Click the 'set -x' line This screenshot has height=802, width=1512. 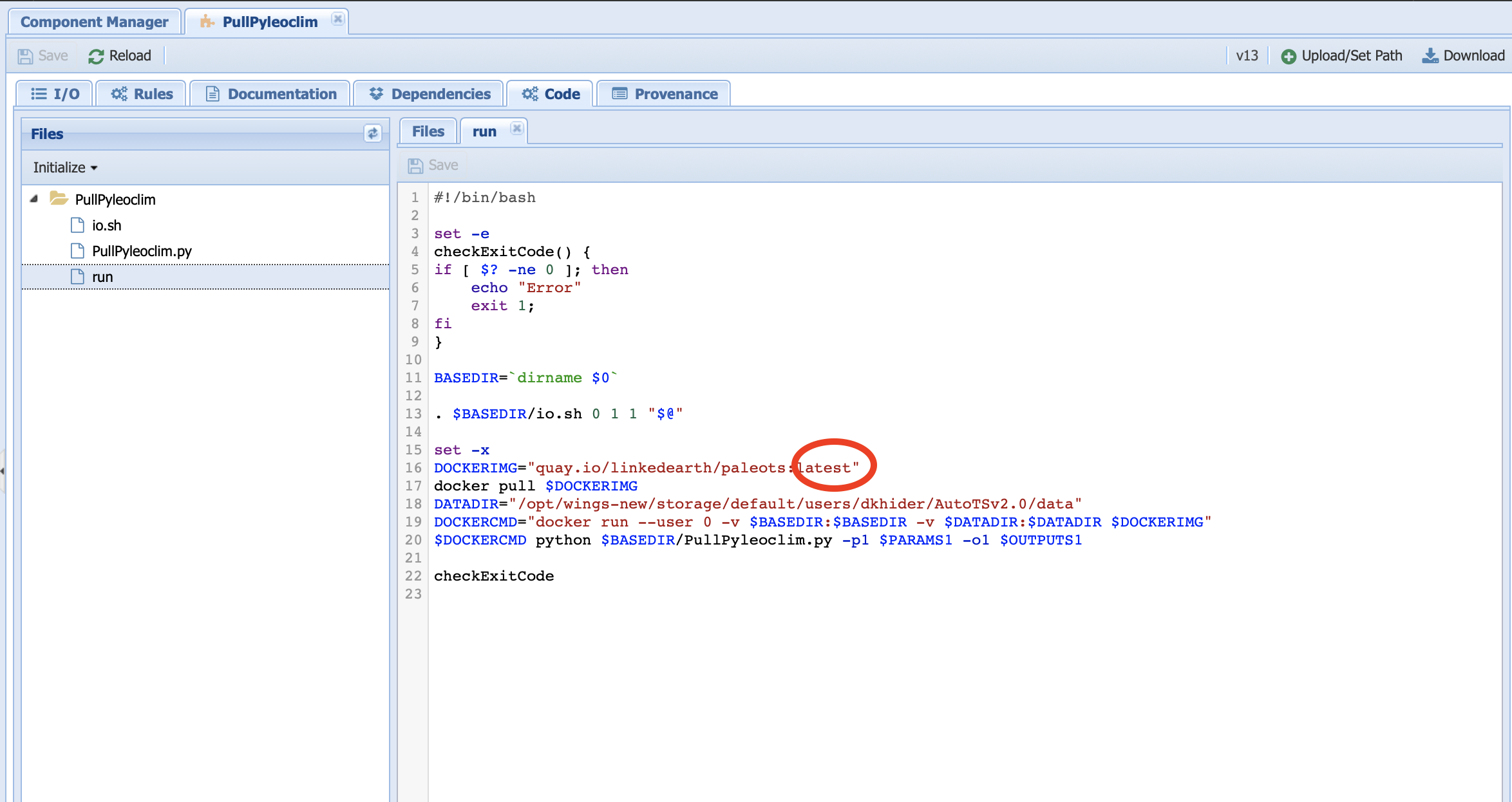462,450
